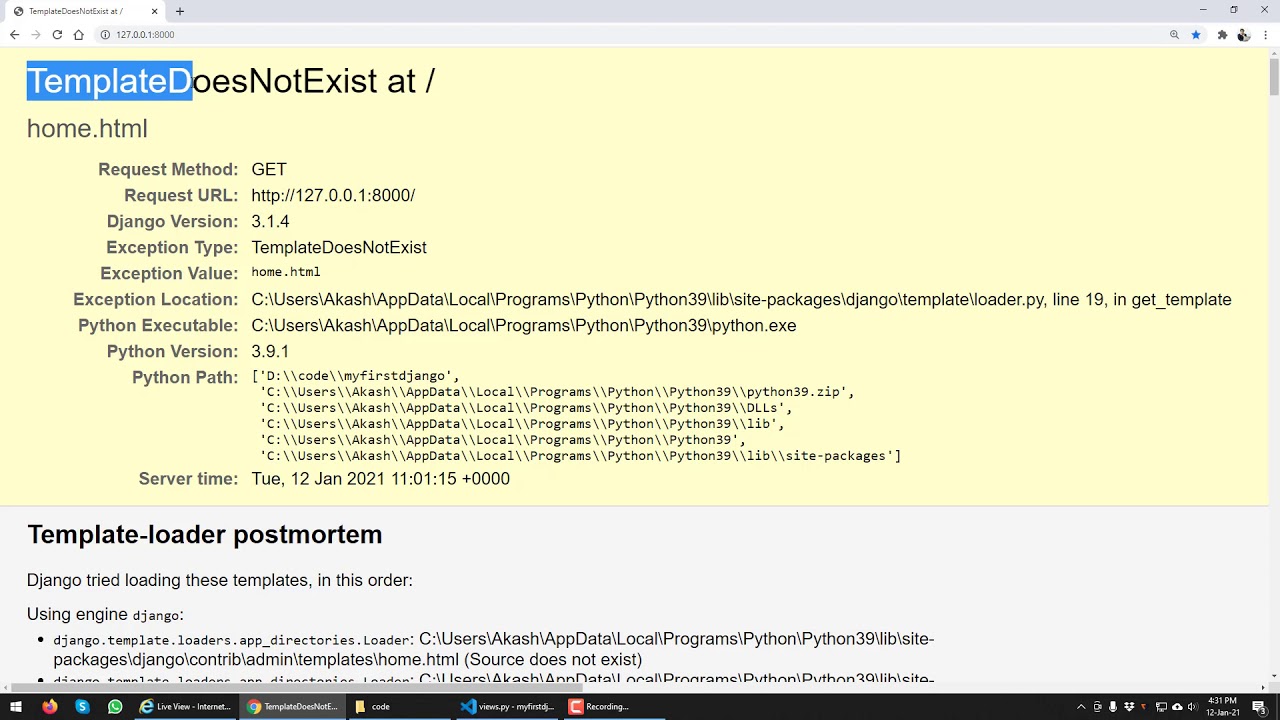The width and height of the screenshot is (1280, 720).
Task: Click the 'Django tried loading these templates' sentence
Action: click(x=220, y=580)
